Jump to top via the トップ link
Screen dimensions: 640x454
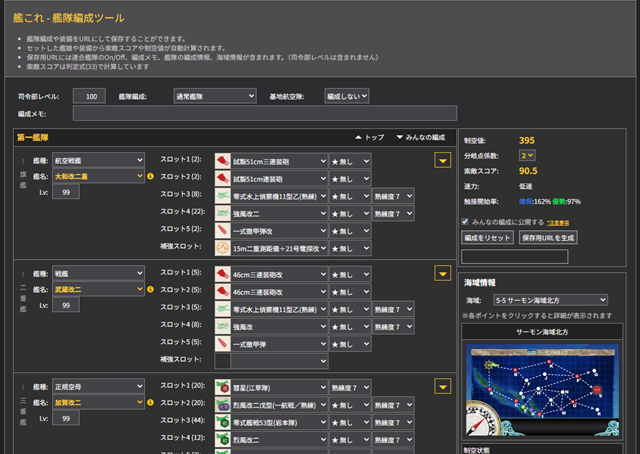(x=369, y=136)
